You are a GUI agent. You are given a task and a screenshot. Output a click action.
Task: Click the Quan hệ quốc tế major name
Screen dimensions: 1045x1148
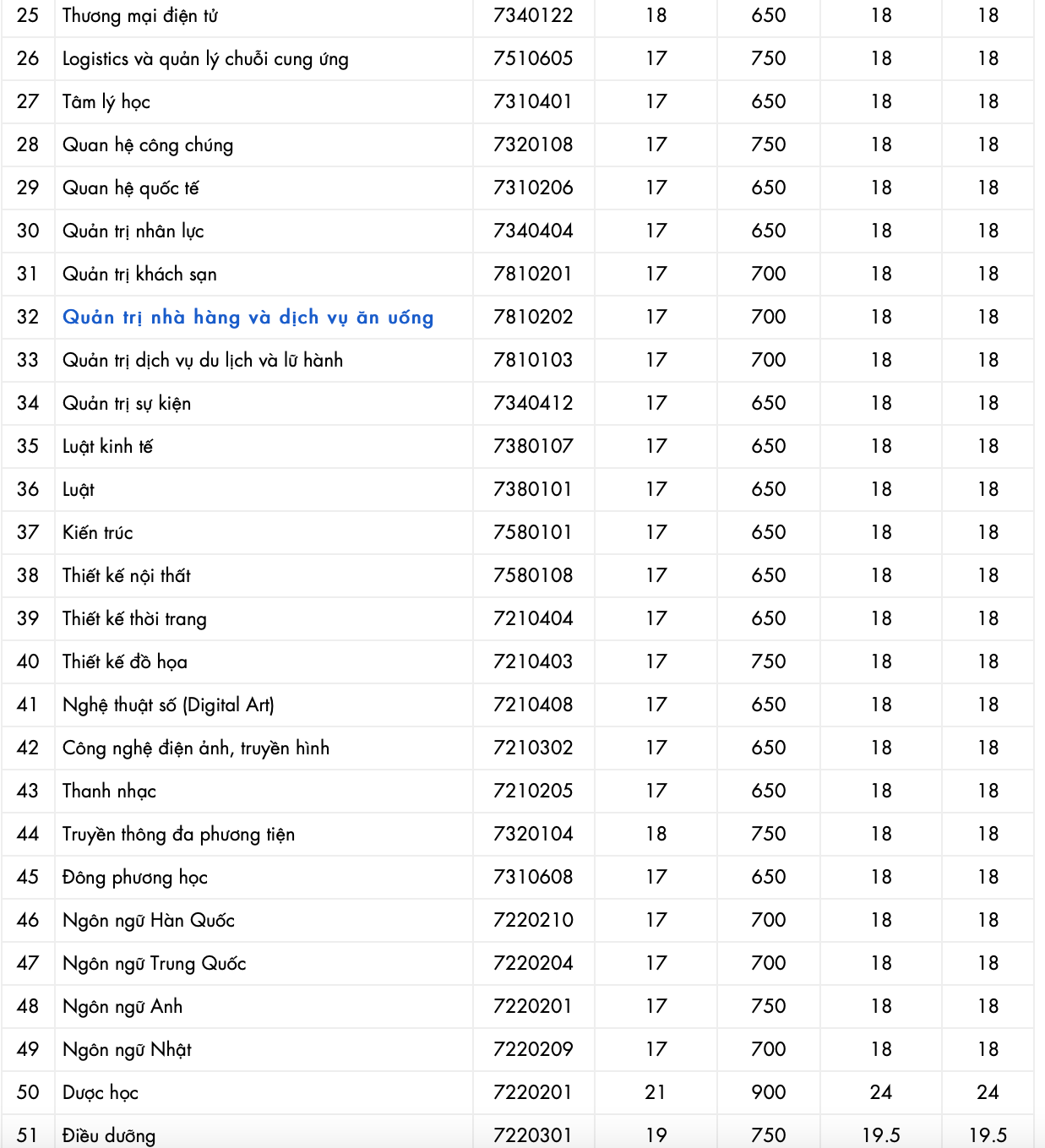[x=131, y=188]
